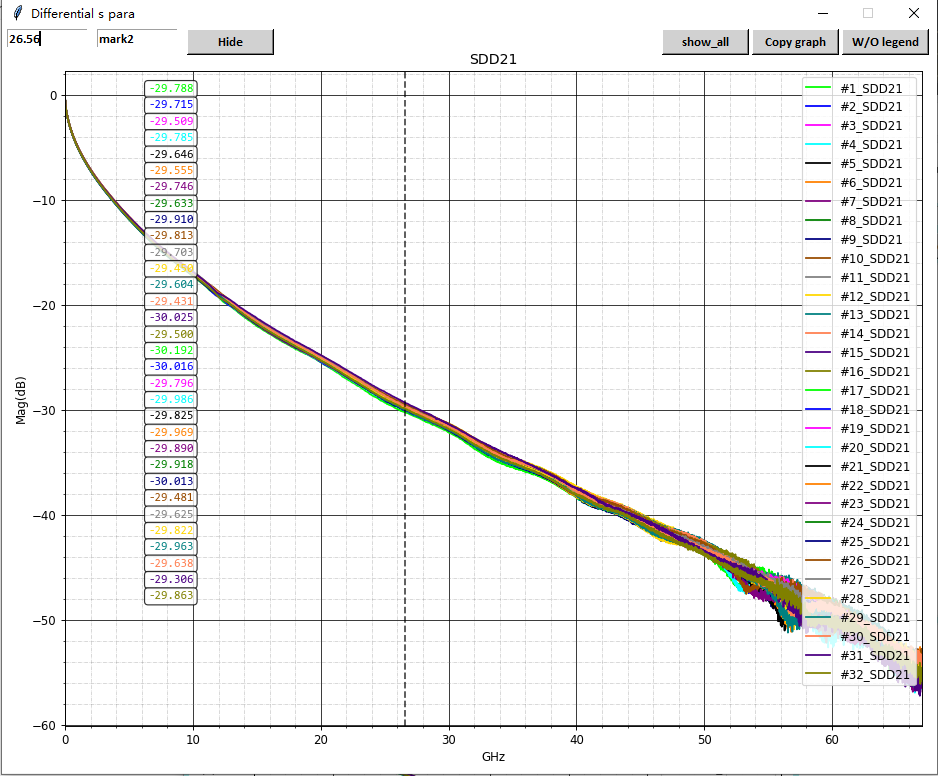Click the feather app icon in title bar
The width and height of the screenshot is (938, 776).
coord(16,14)
